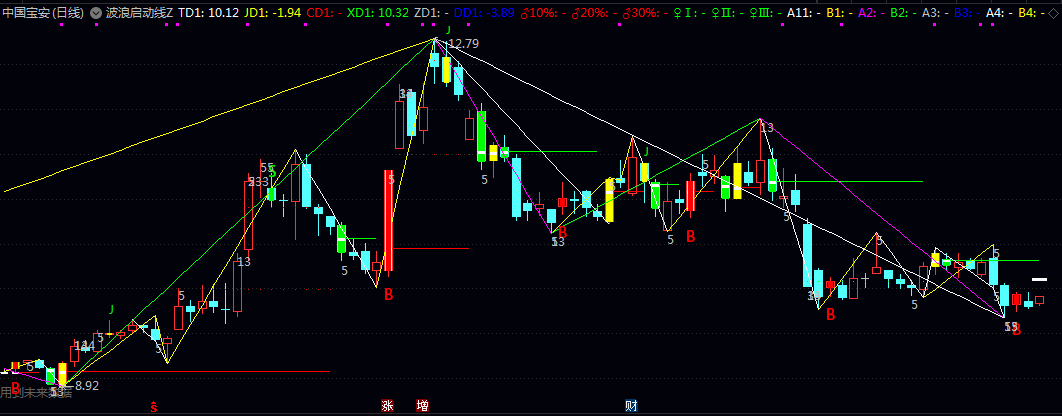Click the gray A3 indicator label
Image resolution: width=1062 pixels, height=416 pixels.
tap(935, 12)
